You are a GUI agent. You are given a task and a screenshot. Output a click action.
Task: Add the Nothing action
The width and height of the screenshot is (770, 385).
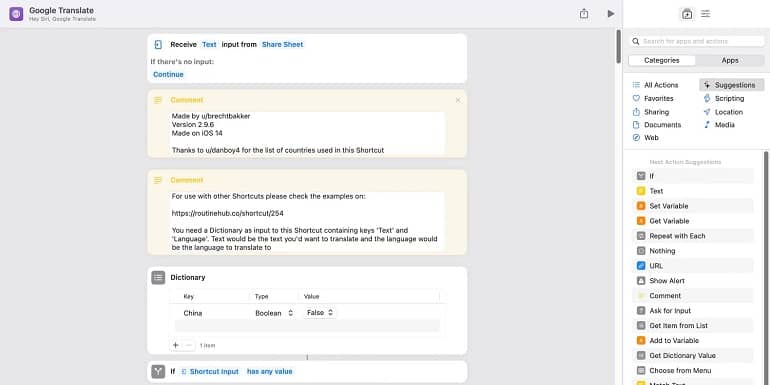pos(692,251)
